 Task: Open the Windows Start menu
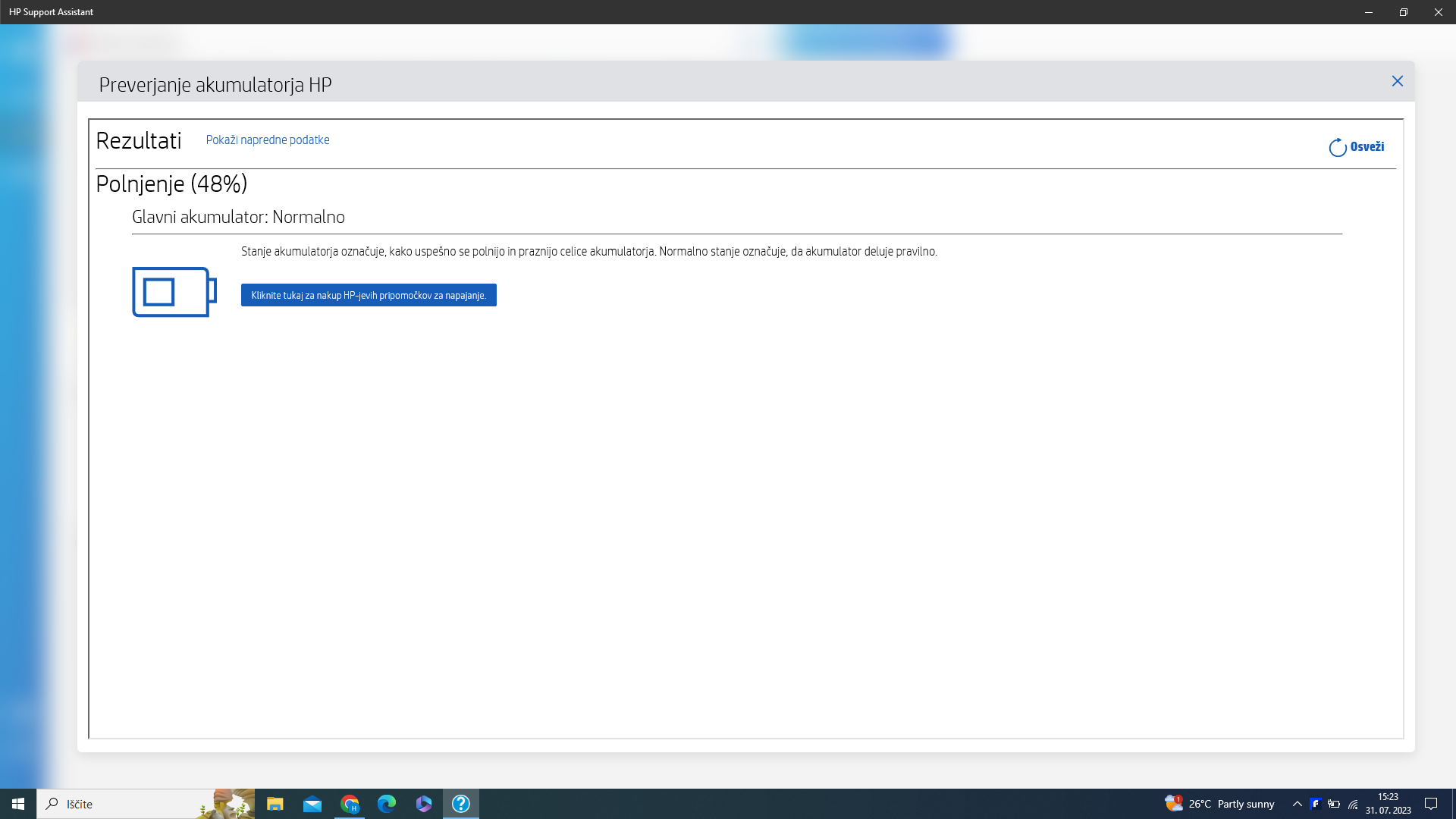[x=18, y=804]
